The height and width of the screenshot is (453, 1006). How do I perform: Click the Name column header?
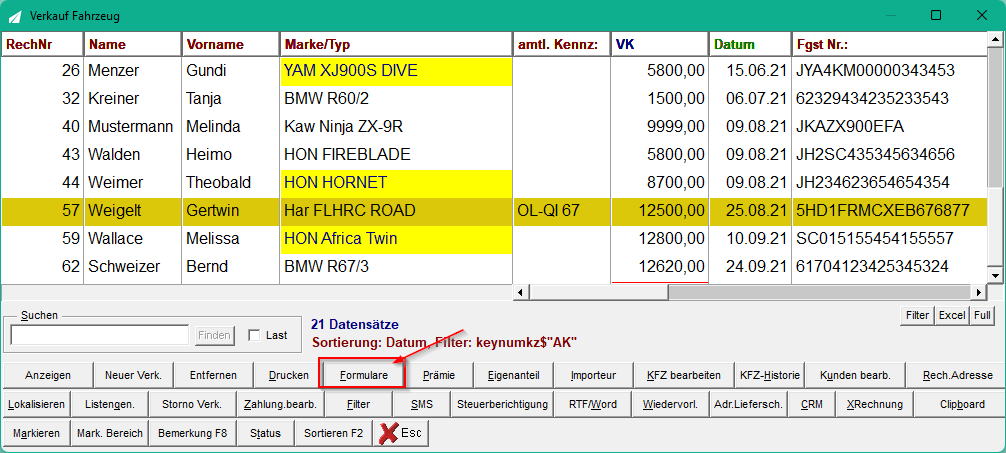(133, 44)
